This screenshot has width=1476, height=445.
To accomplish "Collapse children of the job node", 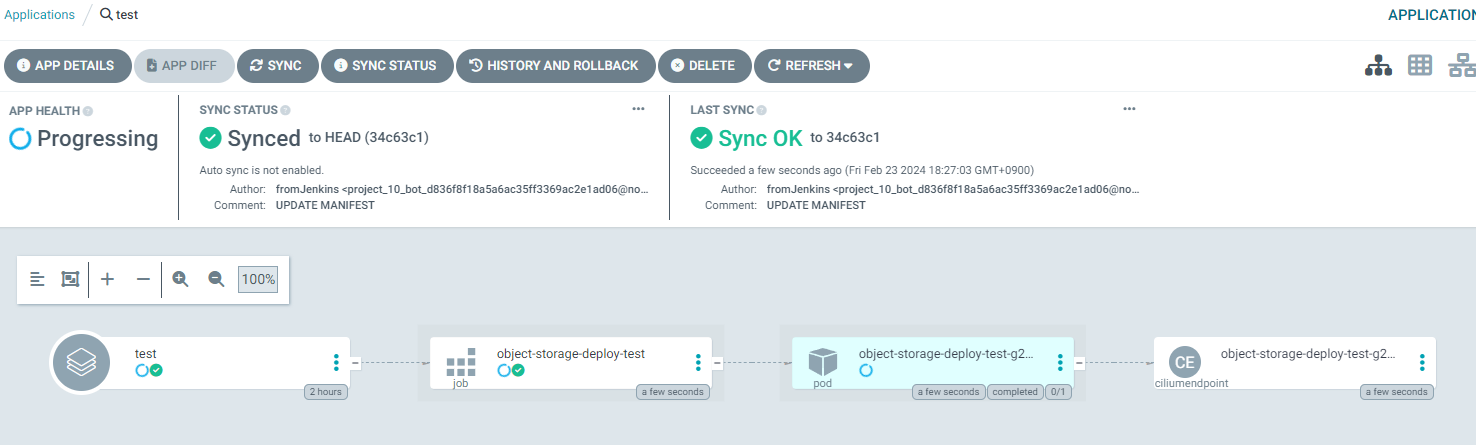I will pyautogui.click(x=717, y=362).
